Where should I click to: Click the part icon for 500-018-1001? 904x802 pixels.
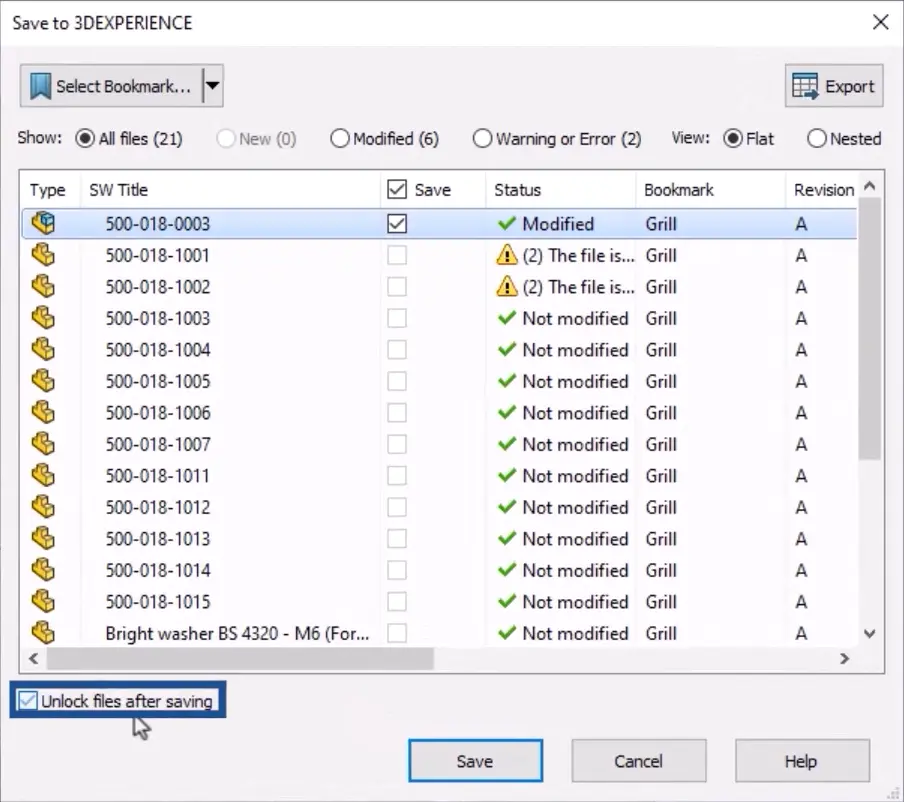pyautogui.click(x=43, y=255)
